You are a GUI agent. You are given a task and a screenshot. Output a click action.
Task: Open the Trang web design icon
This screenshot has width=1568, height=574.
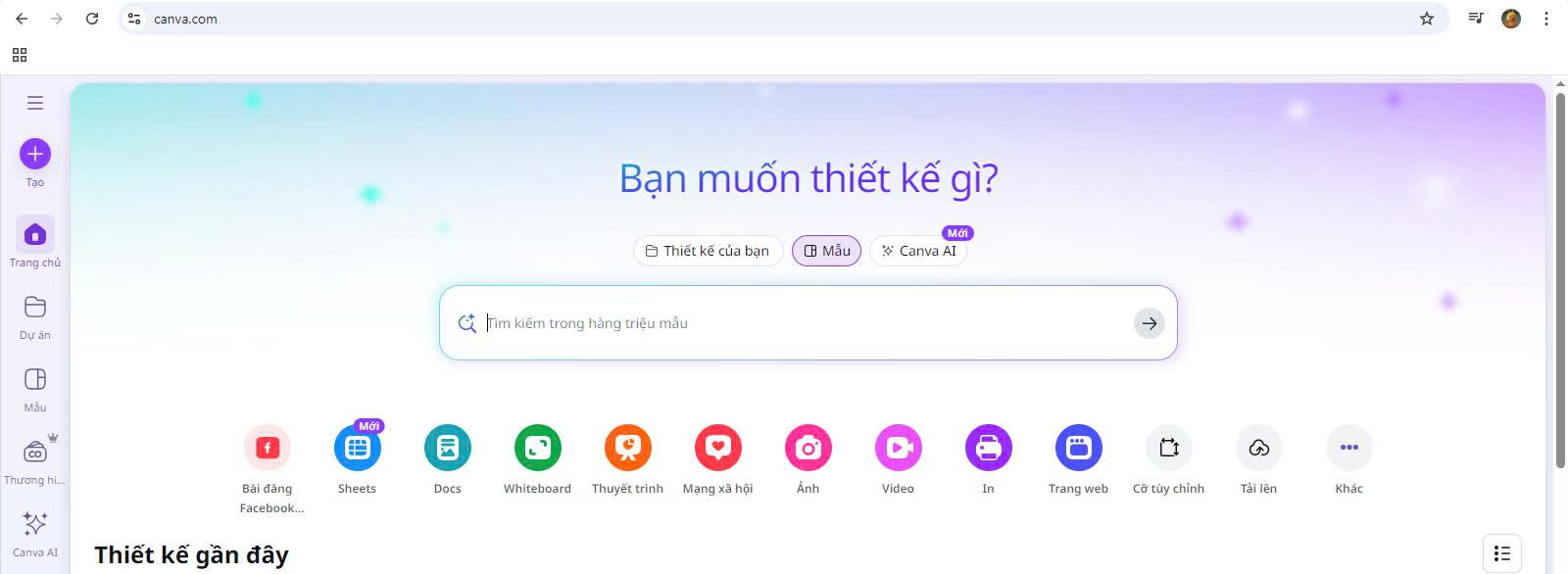coord(1079,448)
